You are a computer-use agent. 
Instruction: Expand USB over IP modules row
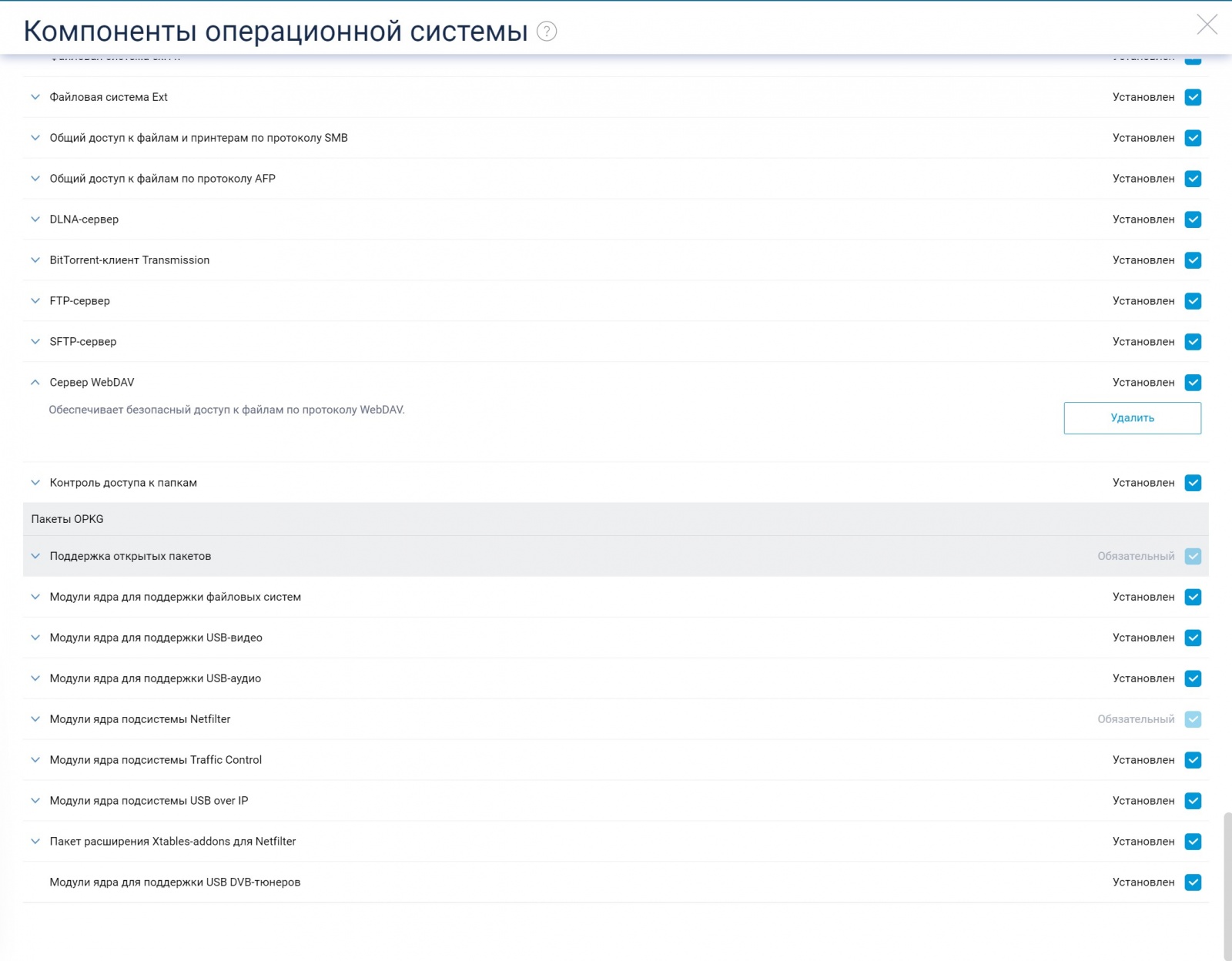coord(35,801)
